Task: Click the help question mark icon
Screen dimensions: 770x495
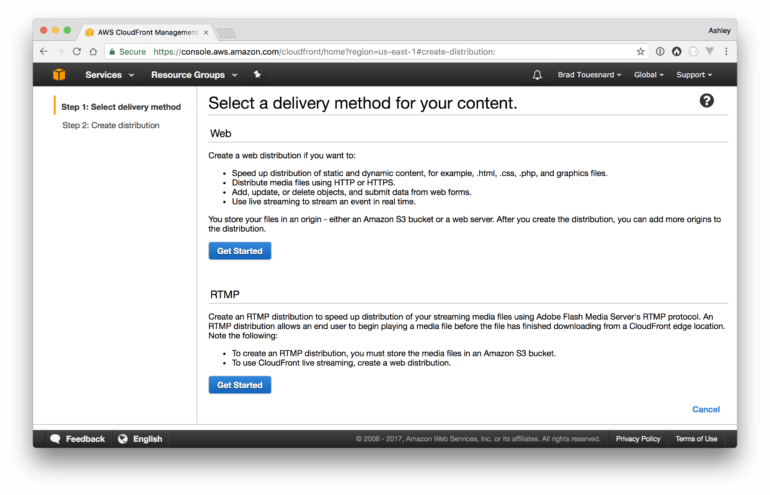Action: [x=706, y=101]
